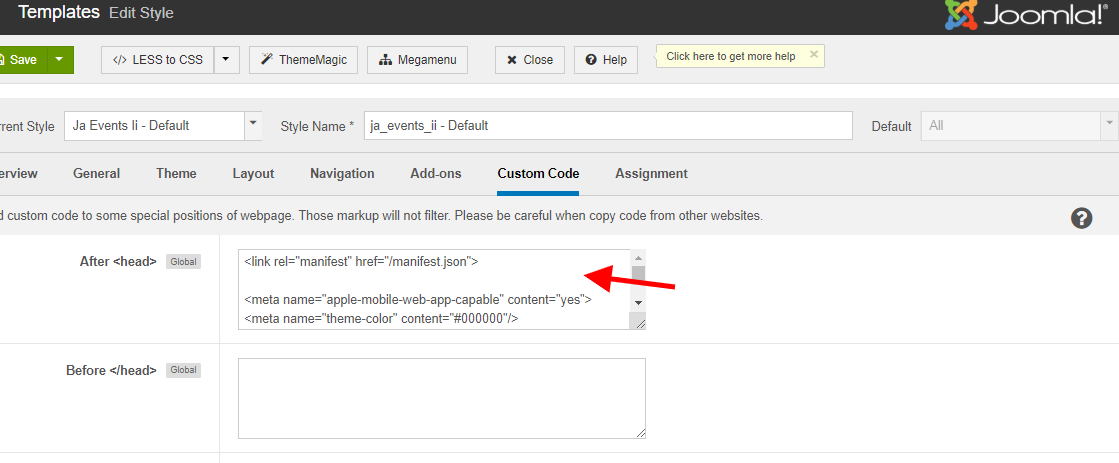Viewport: 1119px width, 463px height.
Task: Click the question mark help icon
Action: [x=1081, y=218]
